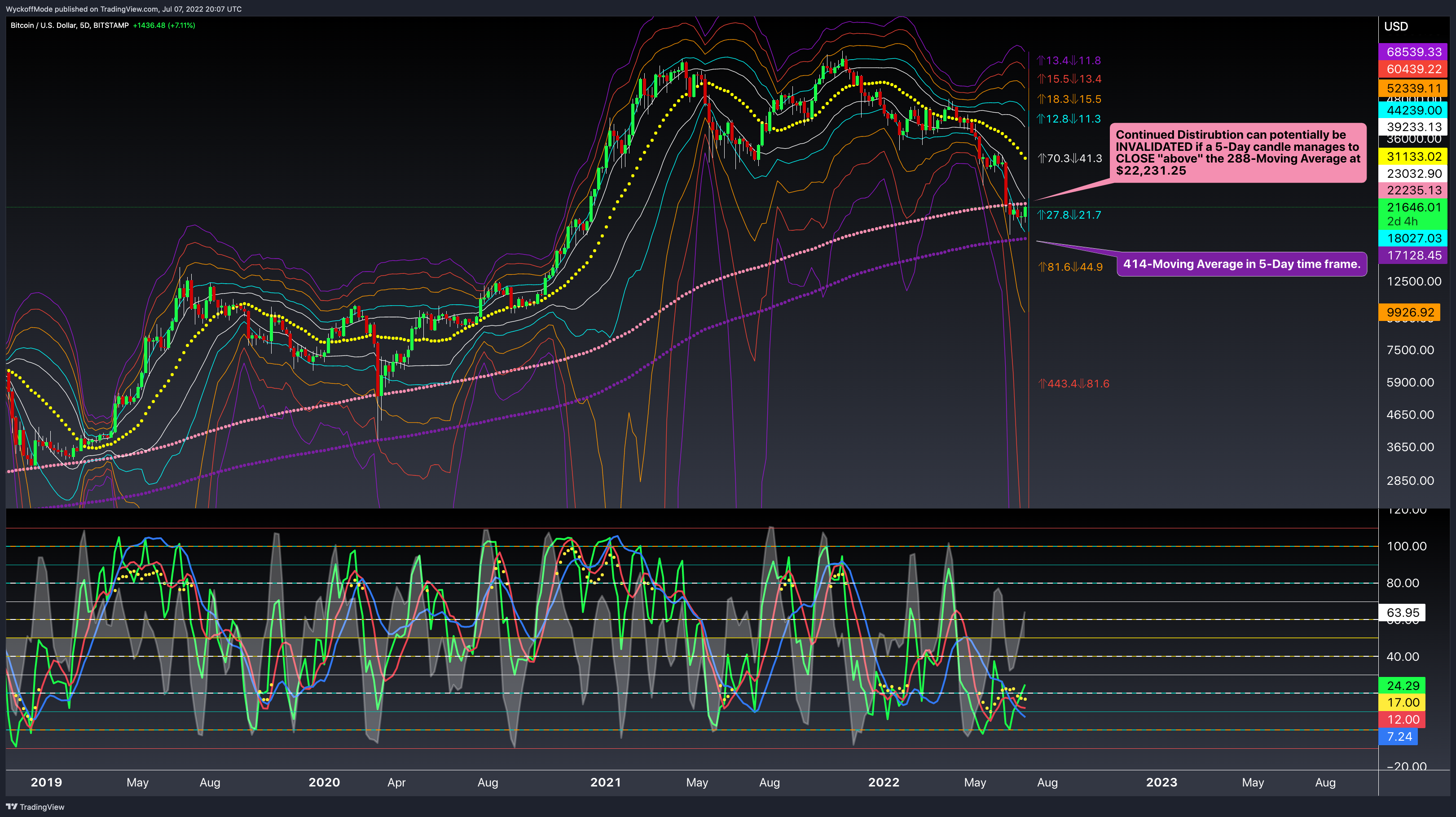The image size is (1456, 817).
Task: Click the 2019 label on time axis
Action: (x=46, y=782)
